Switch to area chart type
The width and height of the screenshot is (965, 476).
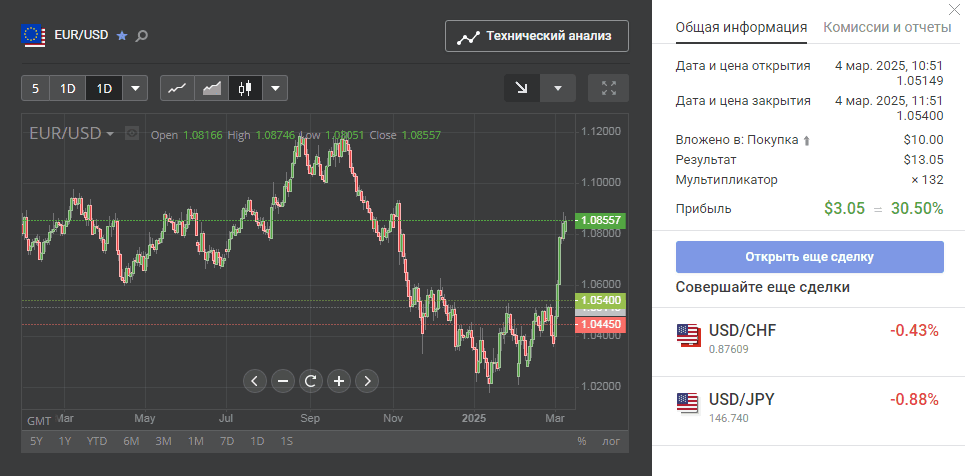(x=212, y=88)
